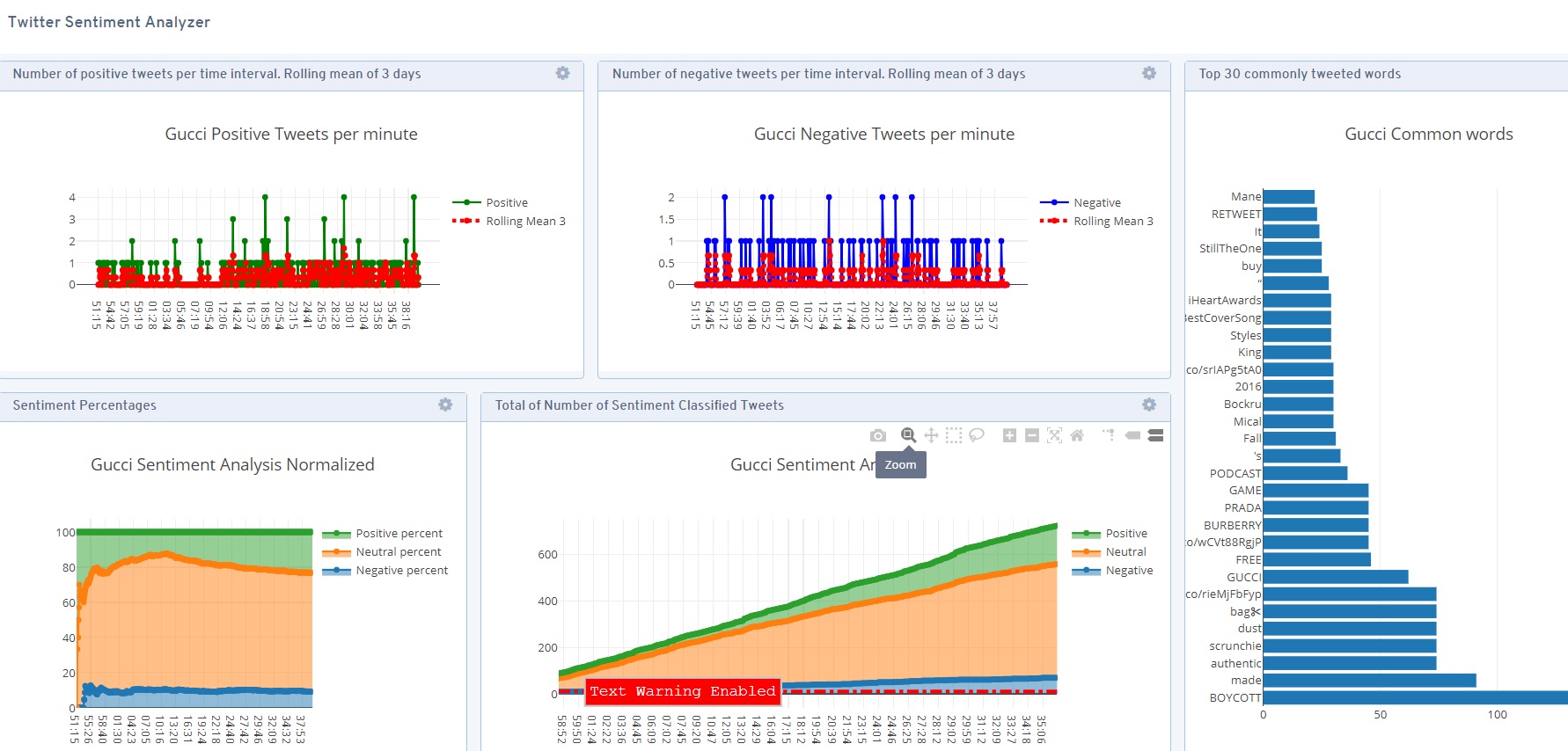
Task: Click the Styles label on the words axis
Action: click(x=1245, y=335)
